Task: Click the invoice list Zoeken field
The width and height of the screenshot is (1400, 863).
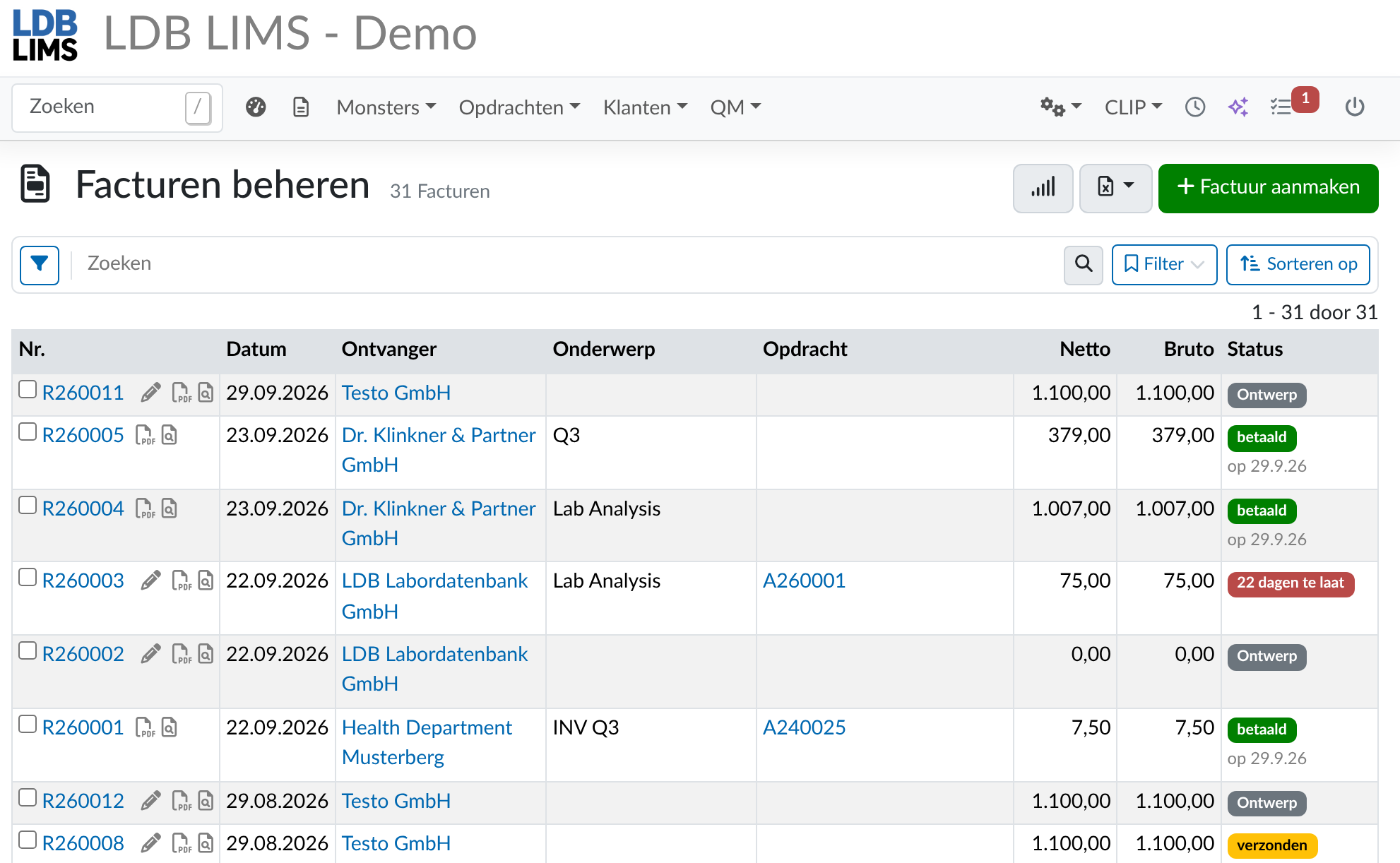Action: coord(569,263)
